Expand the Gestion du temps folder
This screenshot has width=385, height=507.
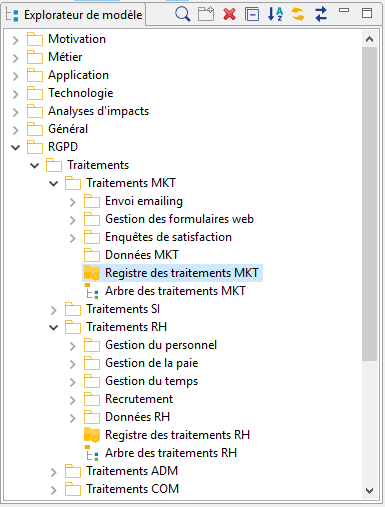73,382
